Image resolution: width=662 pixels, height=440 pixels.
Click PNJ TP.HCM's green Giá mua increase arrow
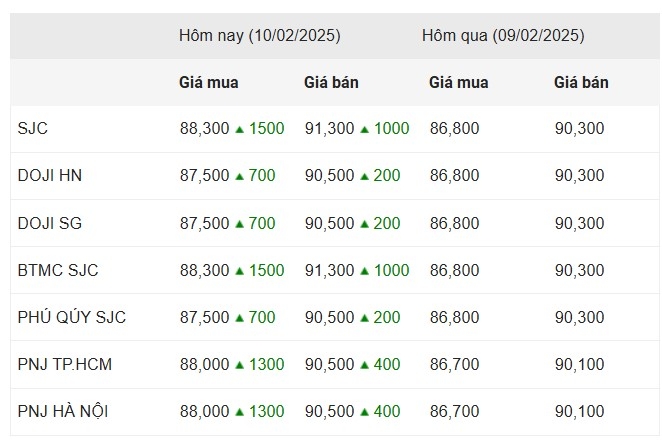click(239, 364)
